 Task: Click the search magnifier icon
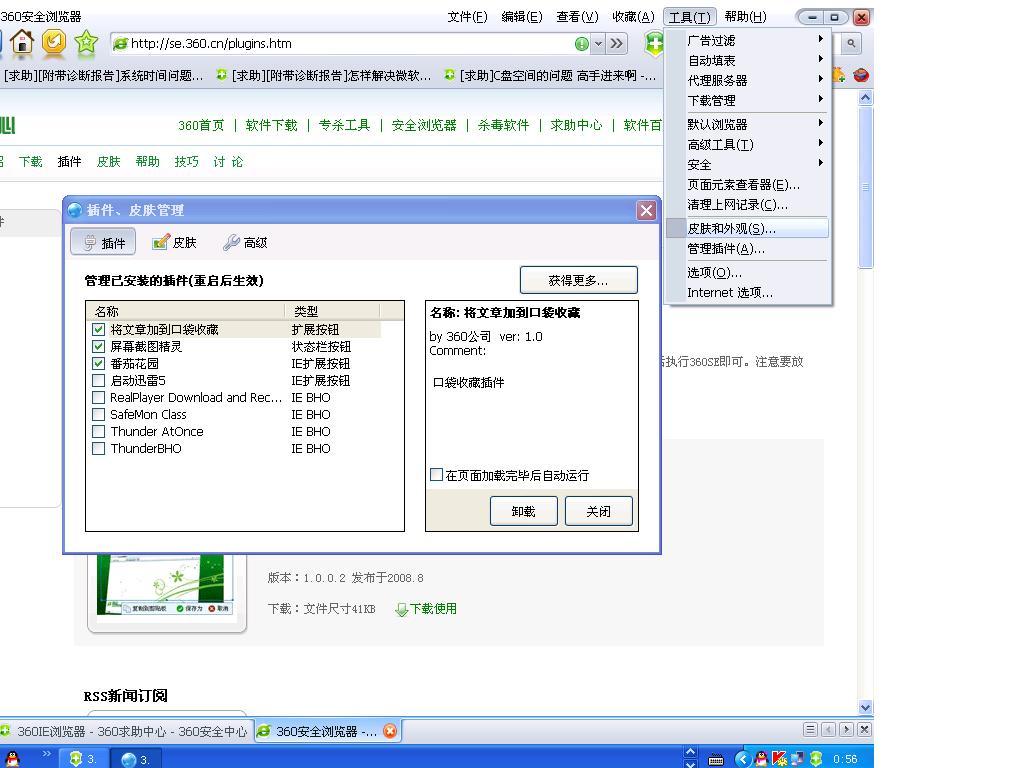[x=850, y=43]
